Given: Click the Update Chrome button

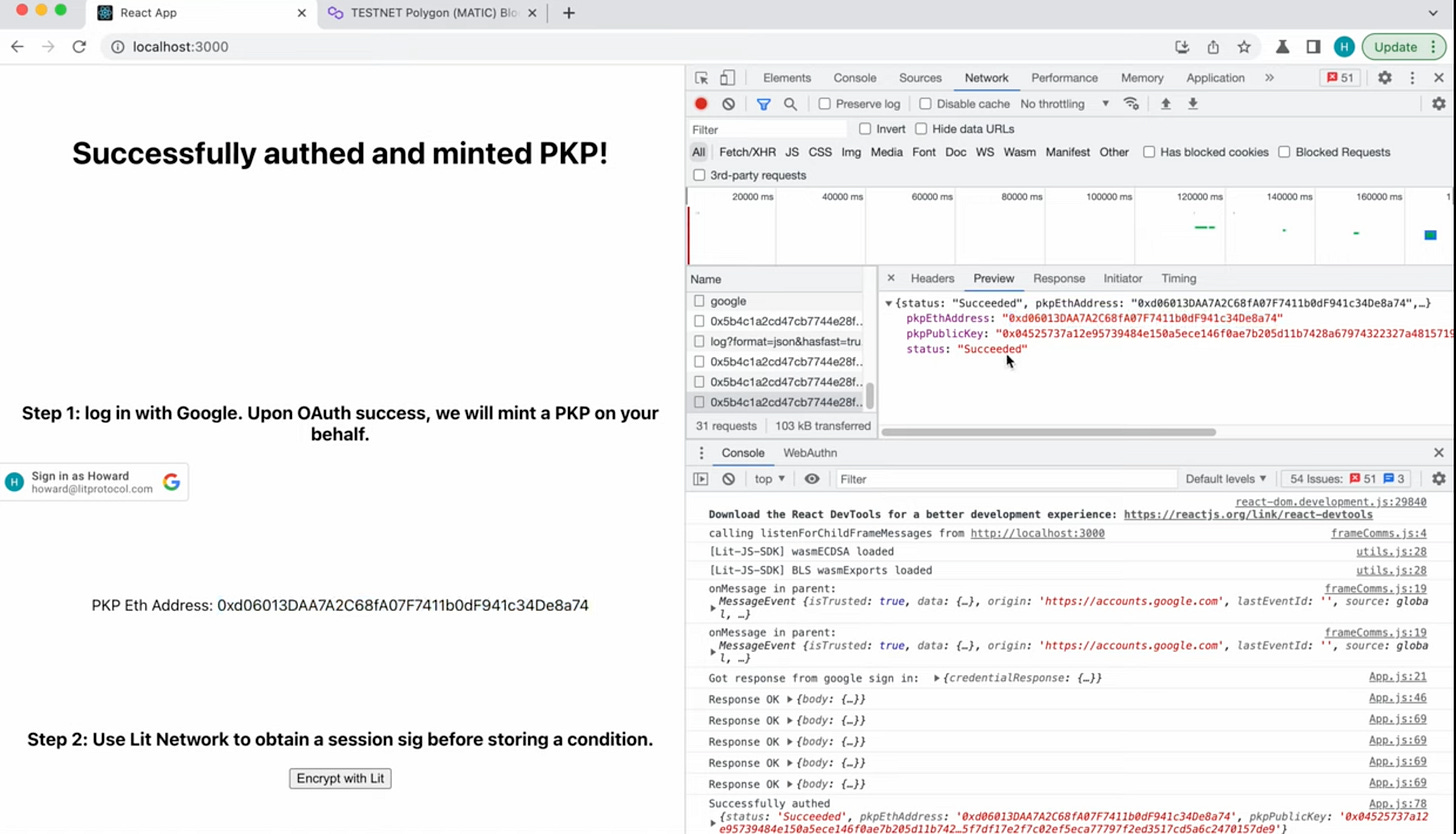Looking at the screenshot, I should 1403,47.
